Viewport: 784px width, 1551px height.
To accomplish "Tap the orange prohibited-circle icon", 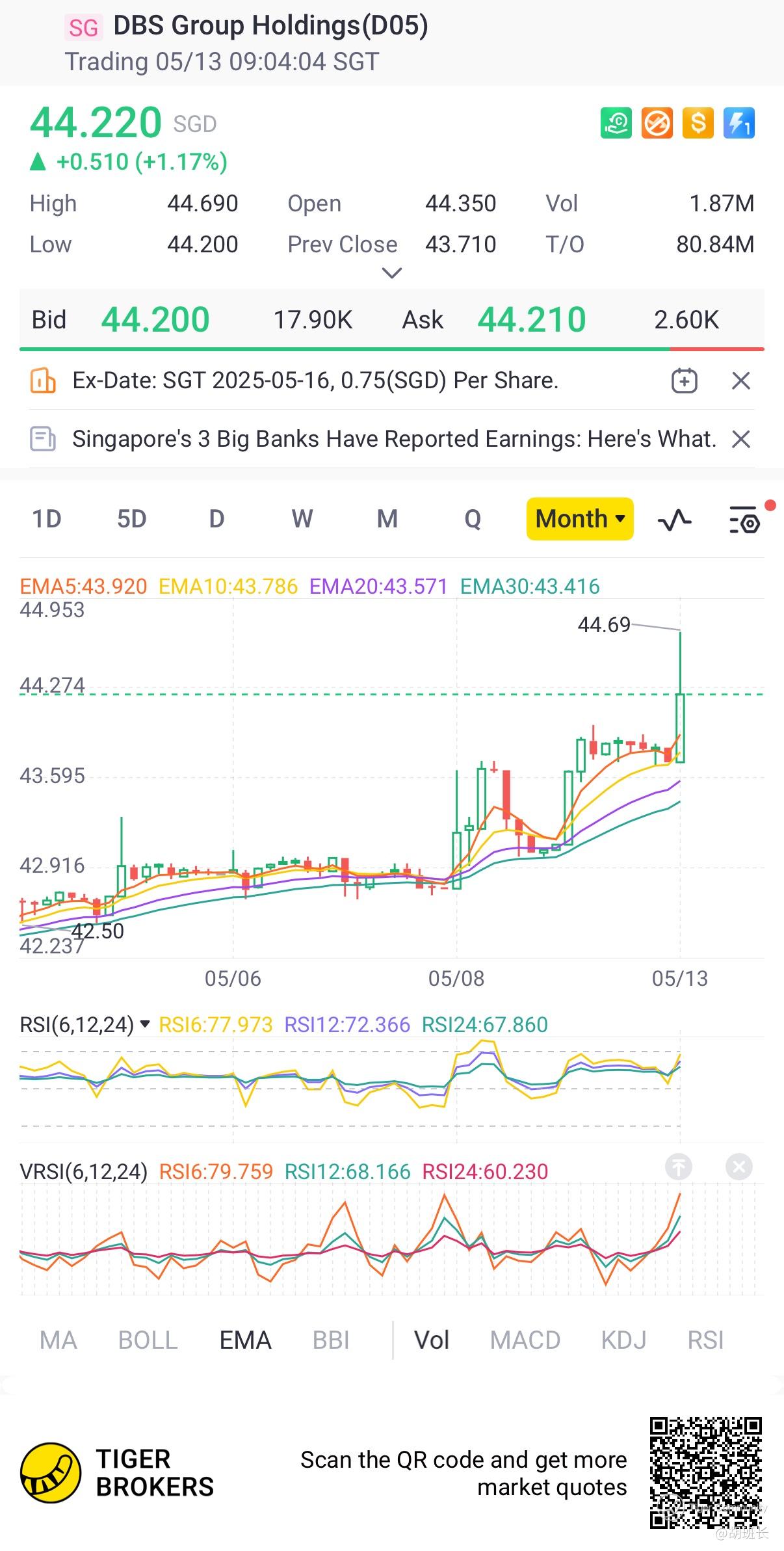I will [x=657, y=123].
